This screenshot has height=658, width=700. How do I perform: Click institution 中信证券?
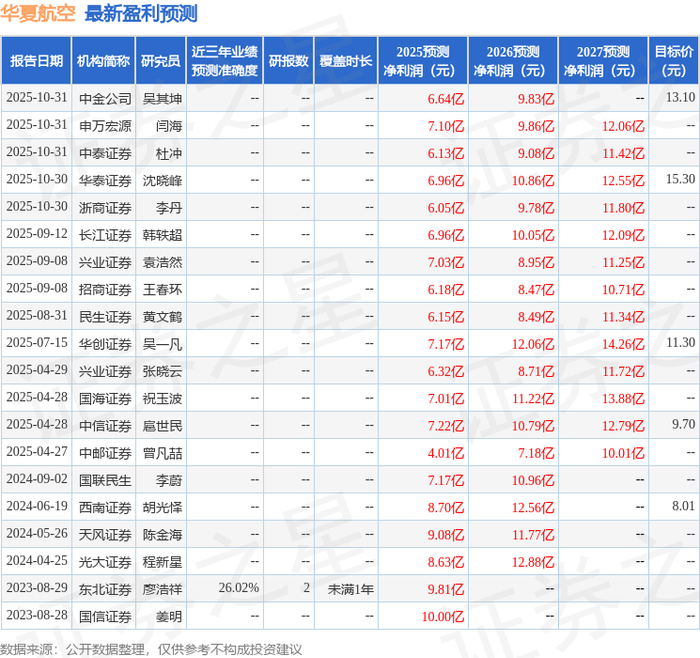[105, 426]
